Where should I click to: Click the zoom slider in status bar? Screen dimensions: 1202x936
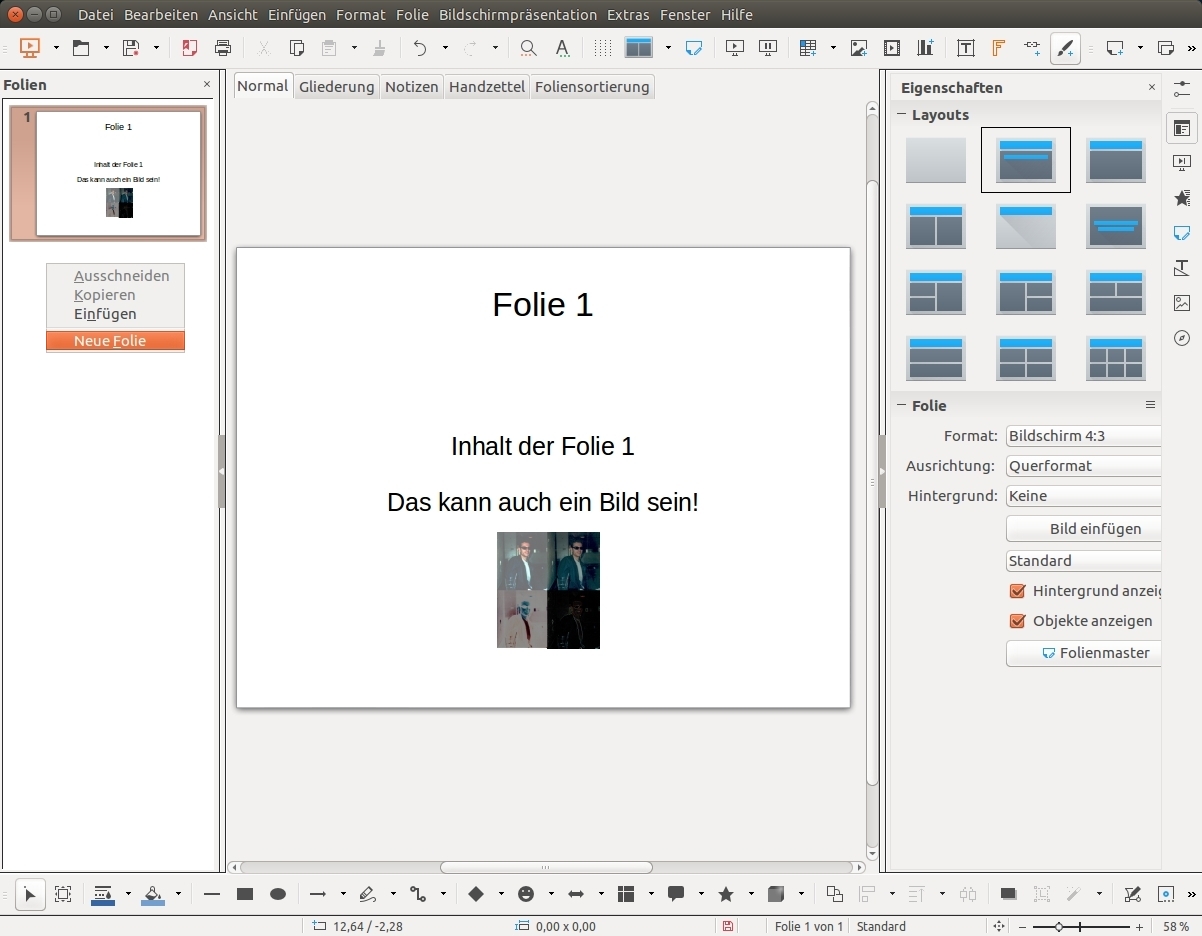[x=1059, y=927]
